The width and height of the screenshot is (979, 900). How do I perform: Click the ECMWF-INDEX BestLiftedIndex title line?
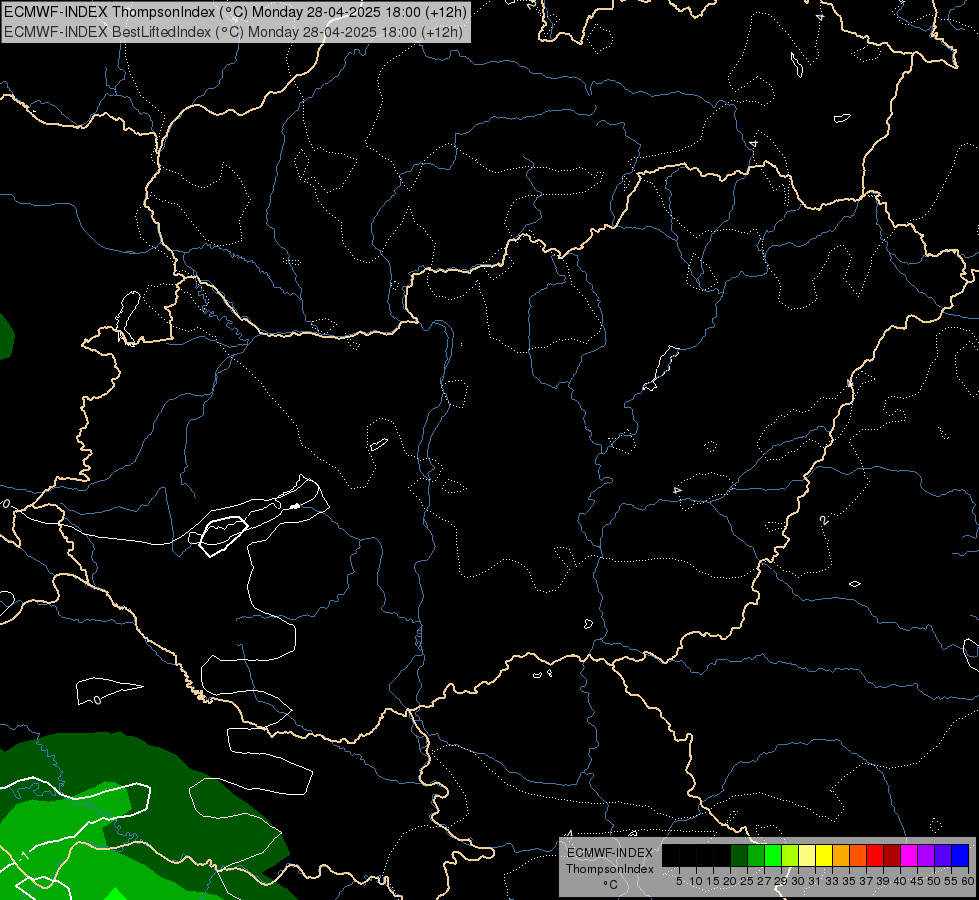pyautogui.click(x=234, y=32)
